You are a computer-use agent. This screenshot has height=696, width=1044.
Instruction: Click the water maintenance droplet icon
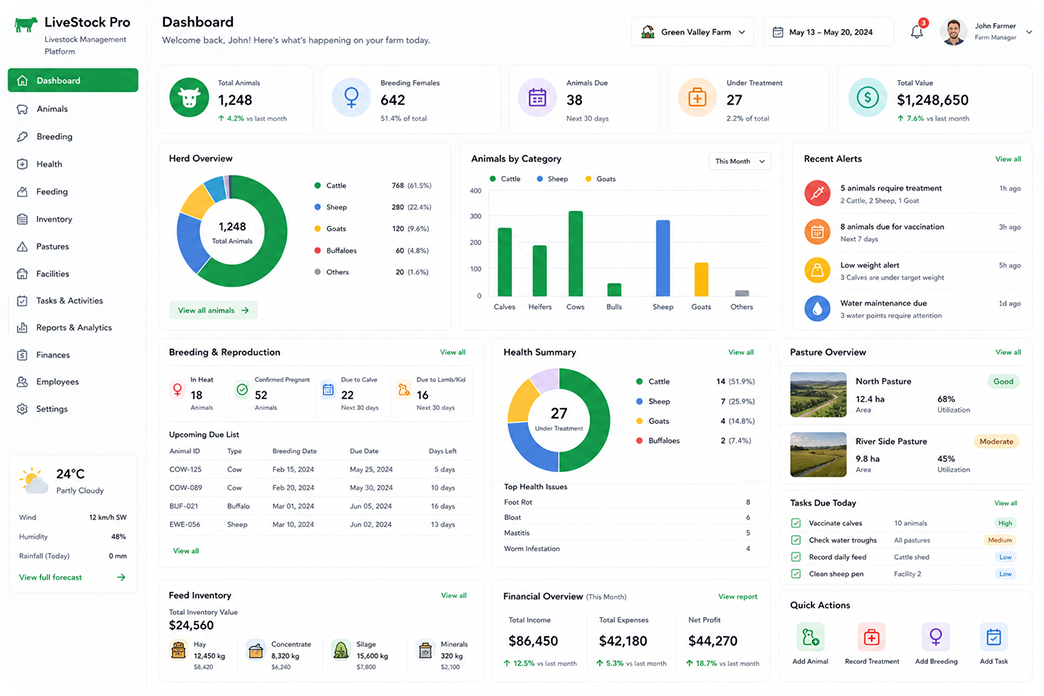[817, 308]
